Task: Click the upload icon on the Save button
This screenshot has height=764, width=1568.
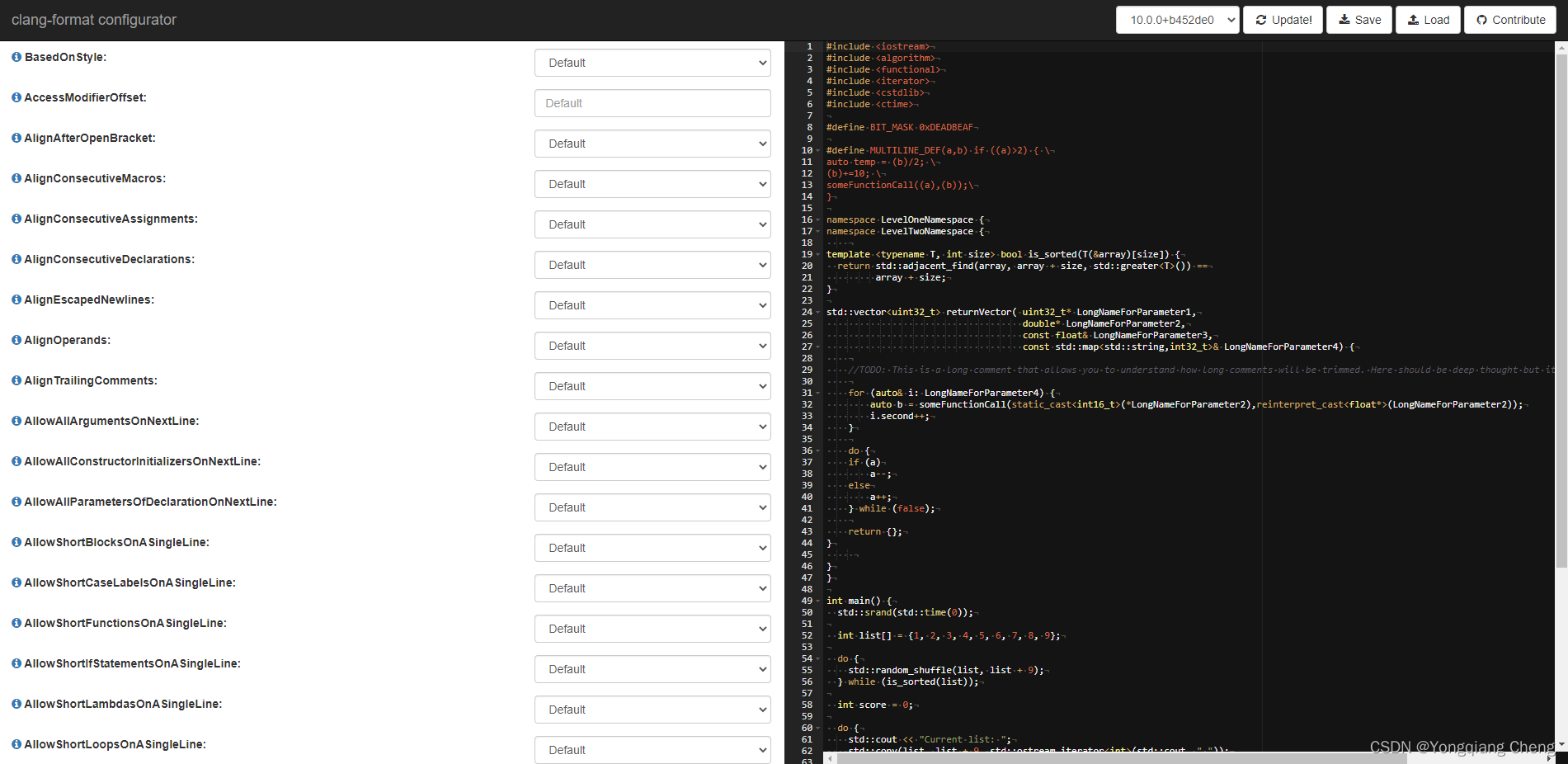Action: click(x=1344, y=19)
